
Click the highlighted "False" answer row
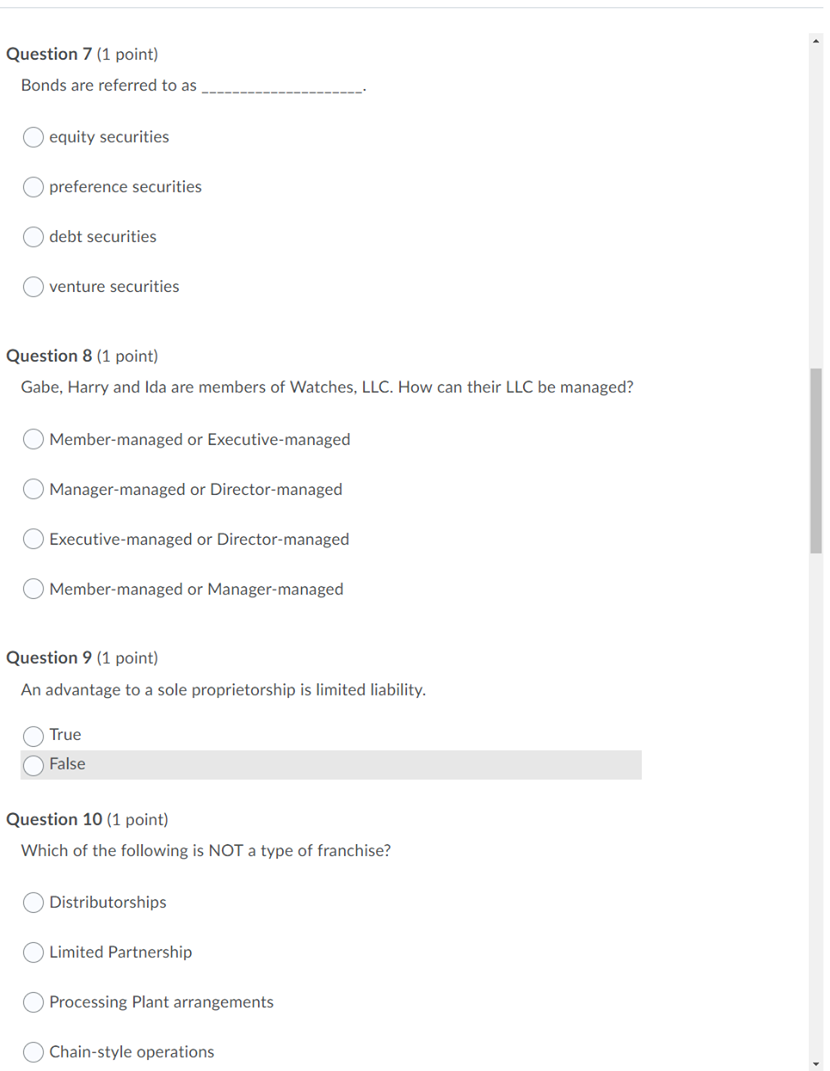(x=330, y=764)
